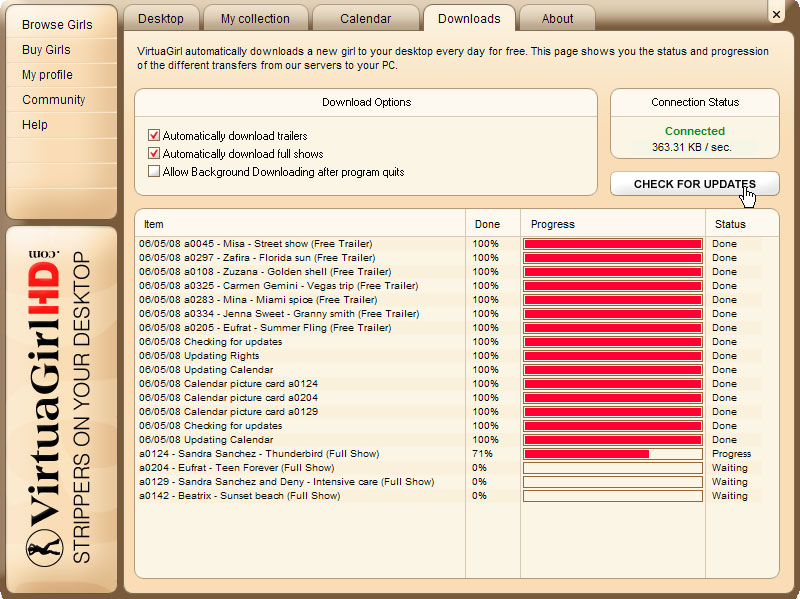Click the 100% value in the Zafira row
This screenshot has width=800, height=599.
tap(485, 258)
